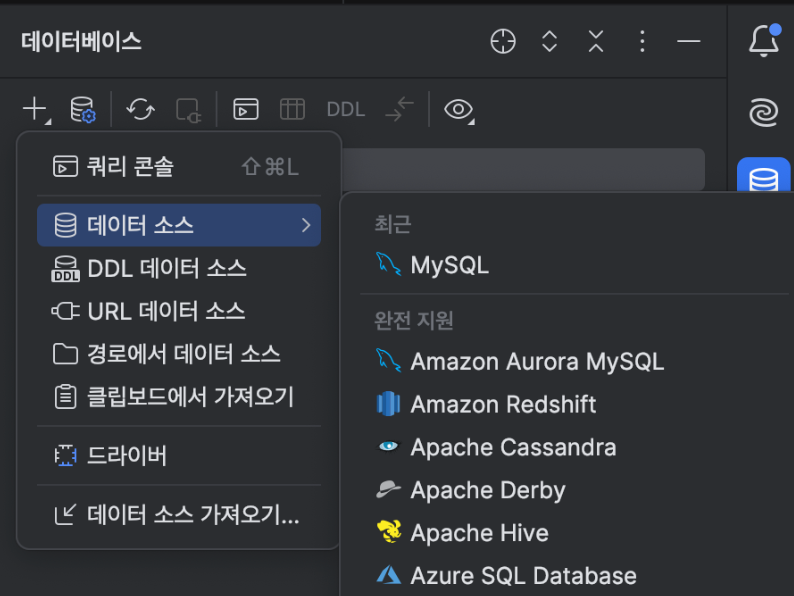Open notifications bell icon
This screenshot has height=596, width=794.
tap(764, 40)
